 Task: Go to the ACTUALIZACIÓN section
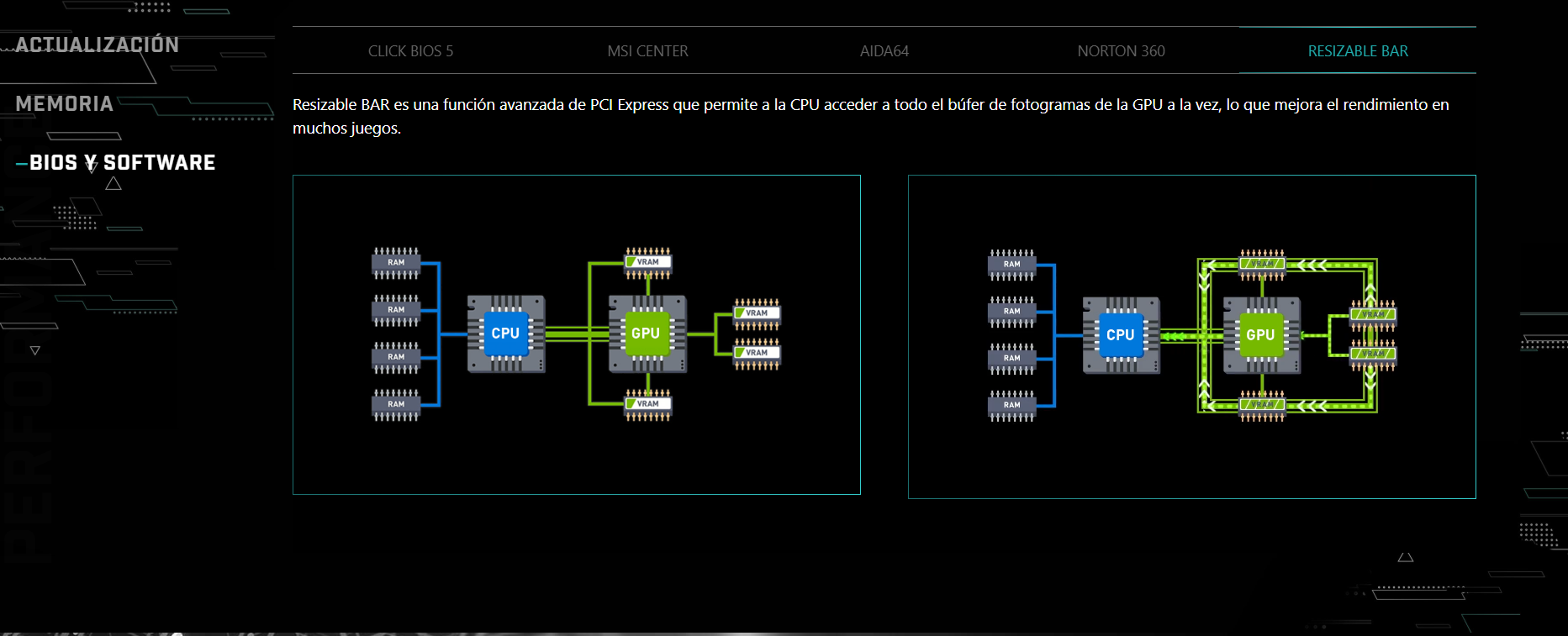[x=98, y=45]
